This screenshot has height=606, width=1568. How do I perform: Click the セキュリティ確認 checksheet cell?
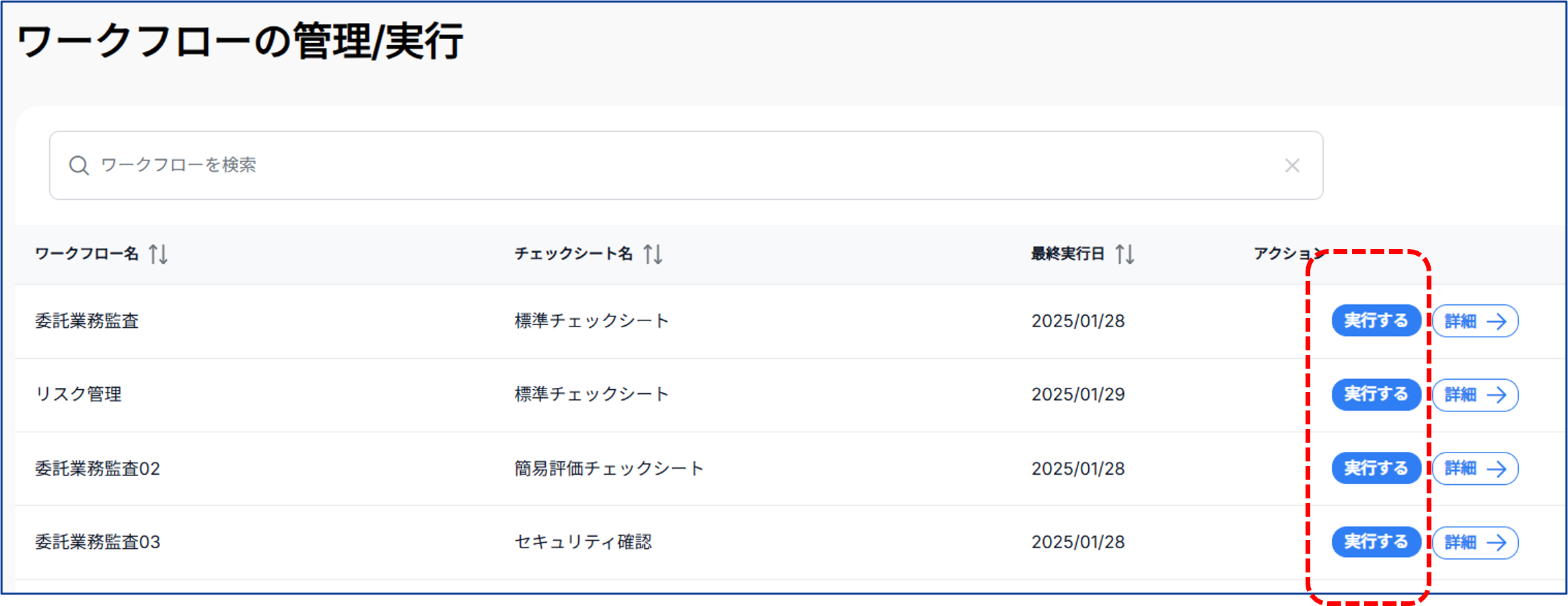click(583, 542)
